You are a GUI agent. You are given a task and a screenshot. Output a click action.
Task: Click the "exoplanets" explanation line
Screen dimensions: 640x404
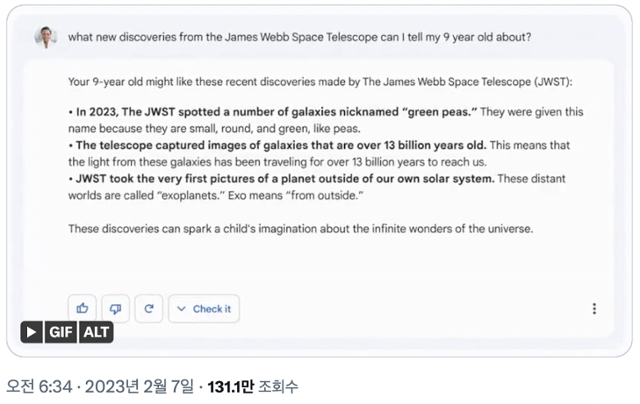click(x=216, y=195)
